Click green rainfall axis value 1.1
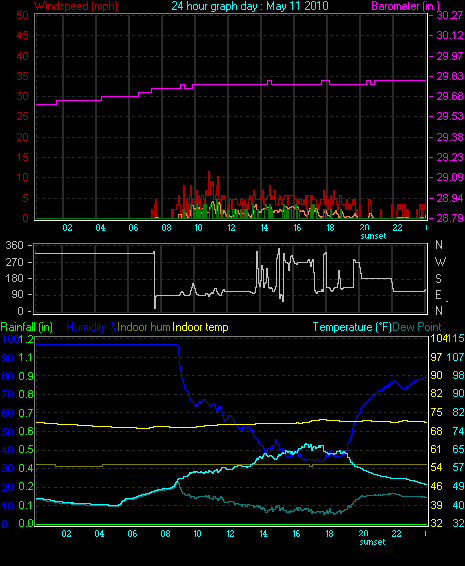The image size is (465, 566). [26, 357]
